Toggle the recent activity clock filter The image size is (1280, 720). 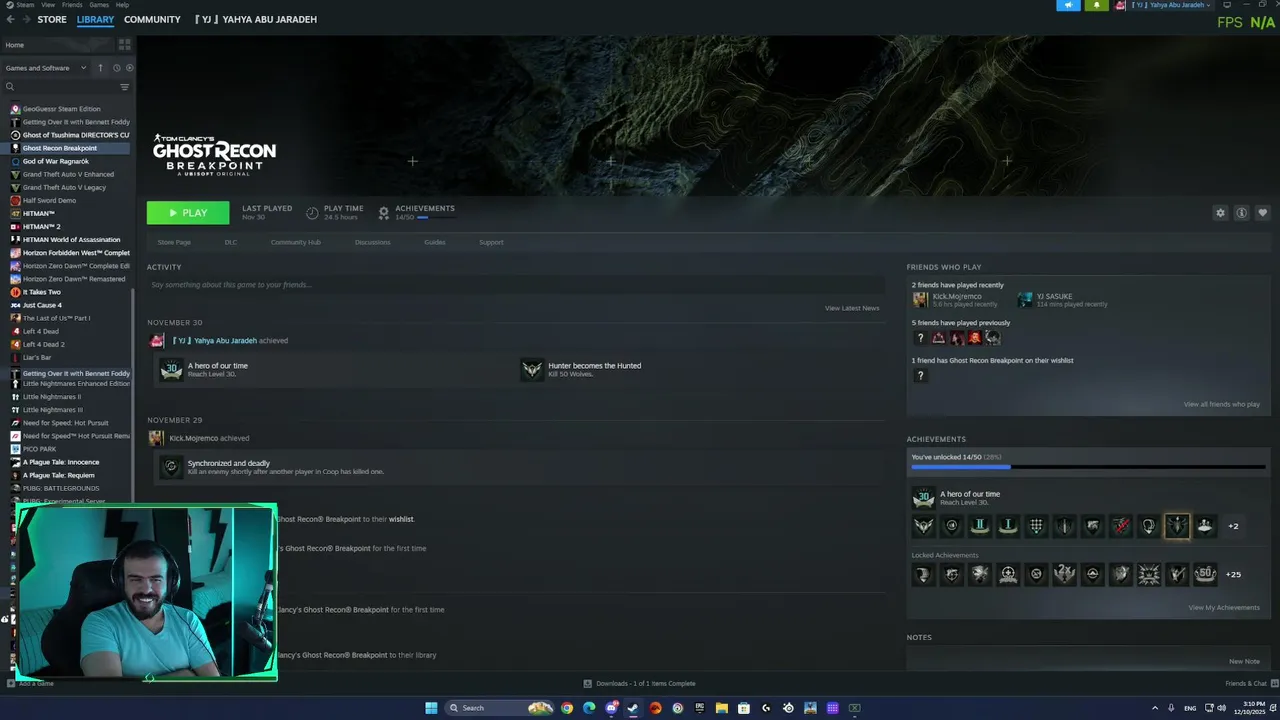tap(116, 68)
